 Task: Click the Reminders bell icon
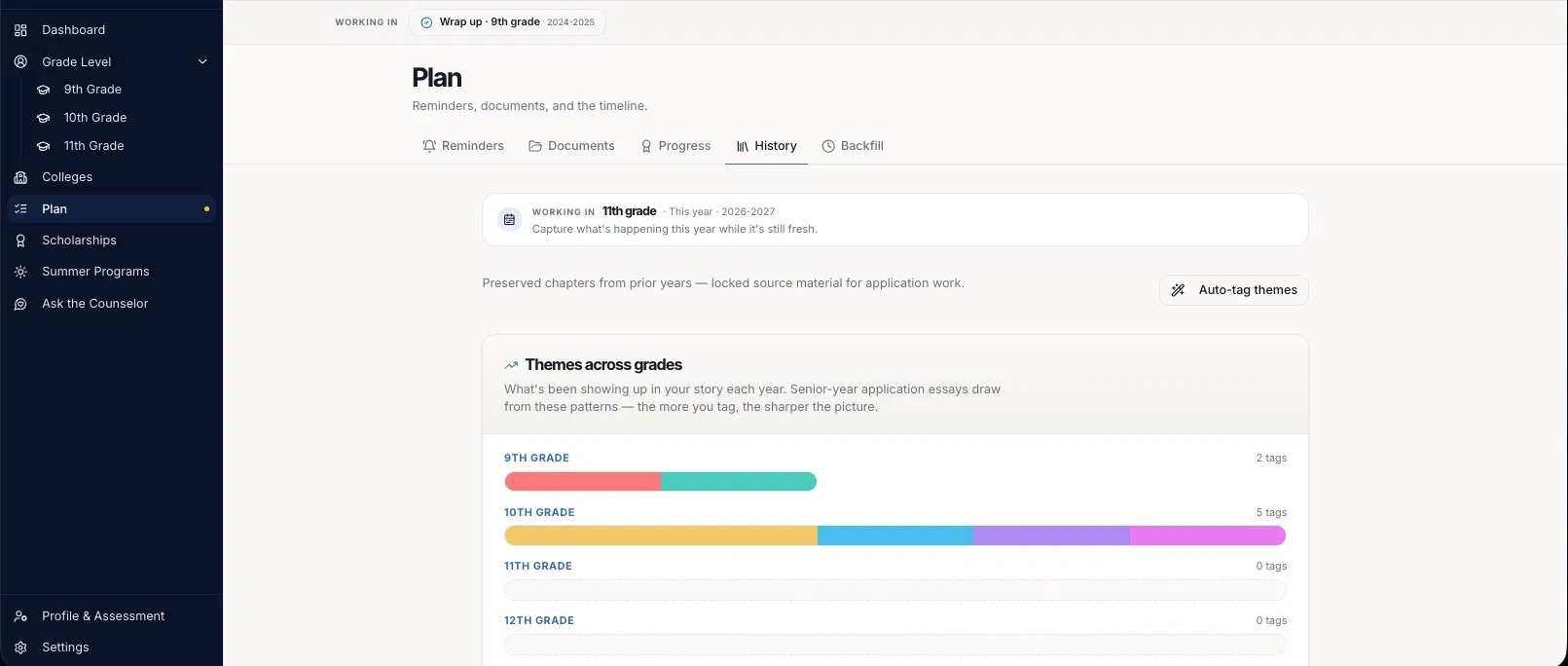point(429,146)
